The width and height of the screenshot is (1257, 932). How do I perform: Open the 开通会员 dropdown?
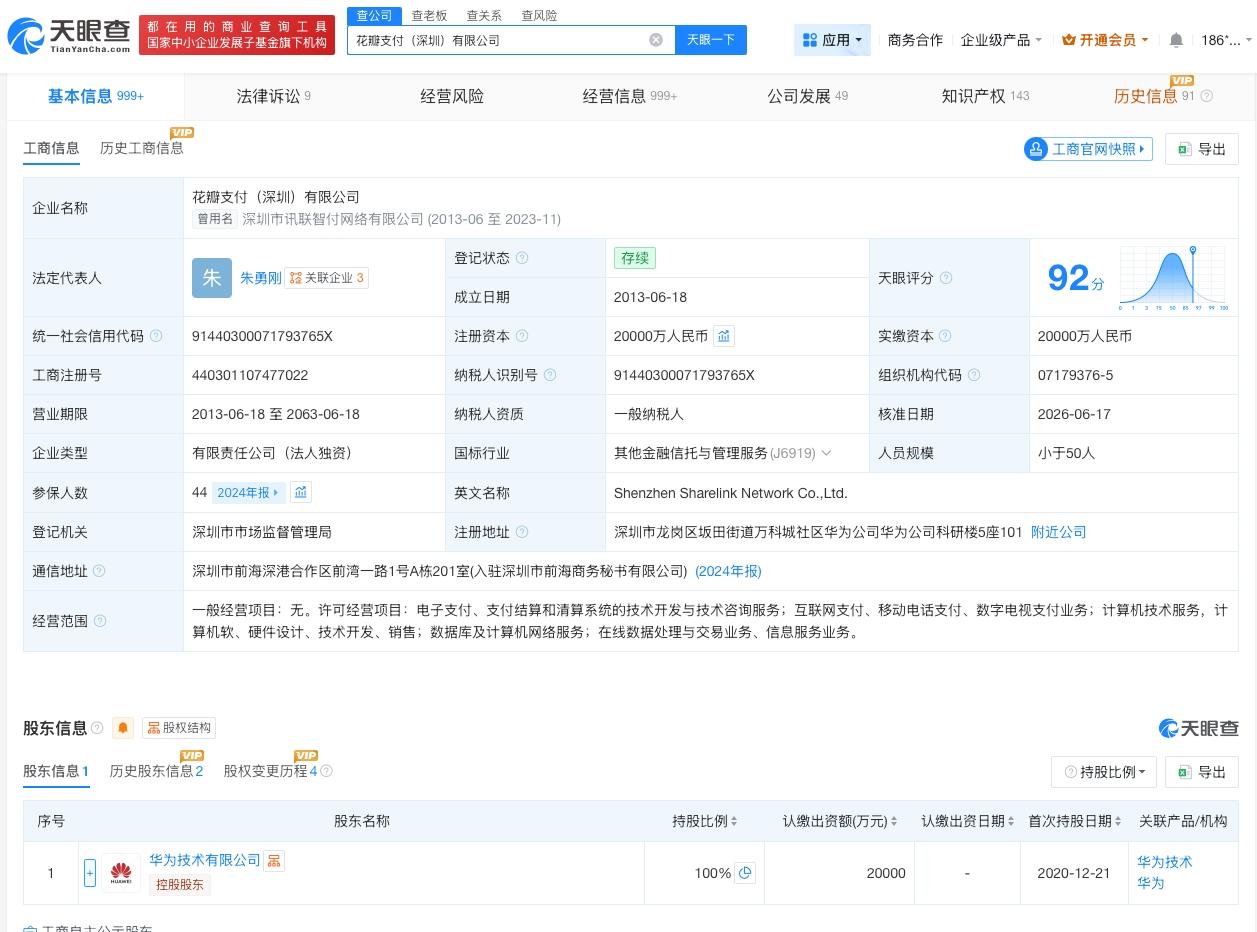pyautogui.click(x=1105, y=40)
